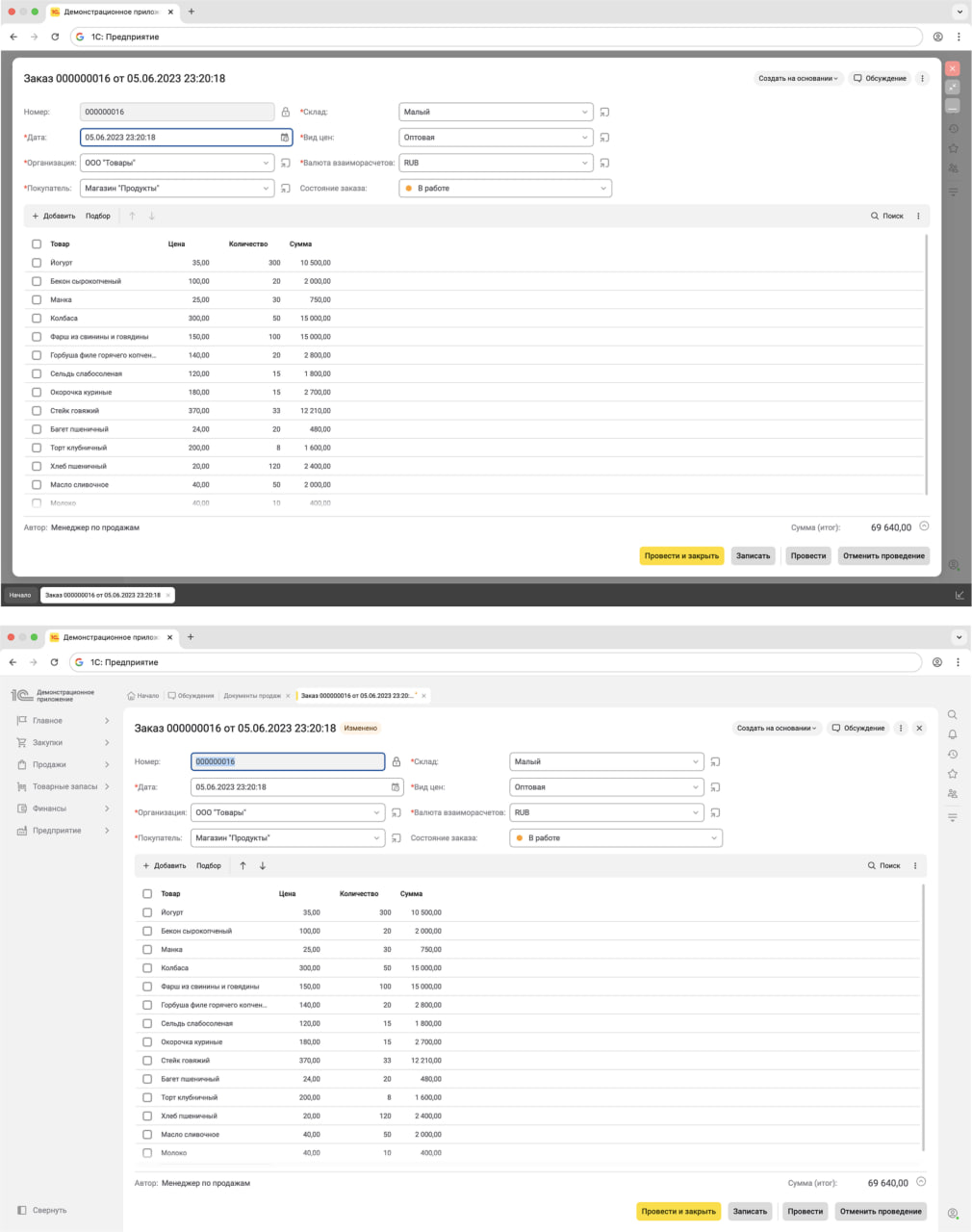
Task: Tick Стейк говяжий checkbox in top window
Action: [37, 411]
